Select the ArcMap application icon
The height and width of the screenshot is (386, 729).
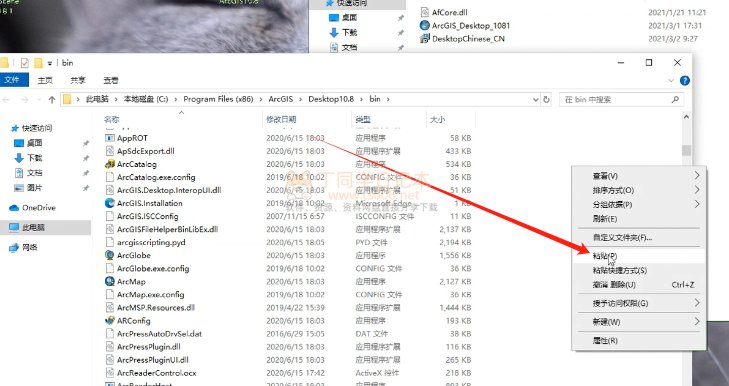[110, 281]
